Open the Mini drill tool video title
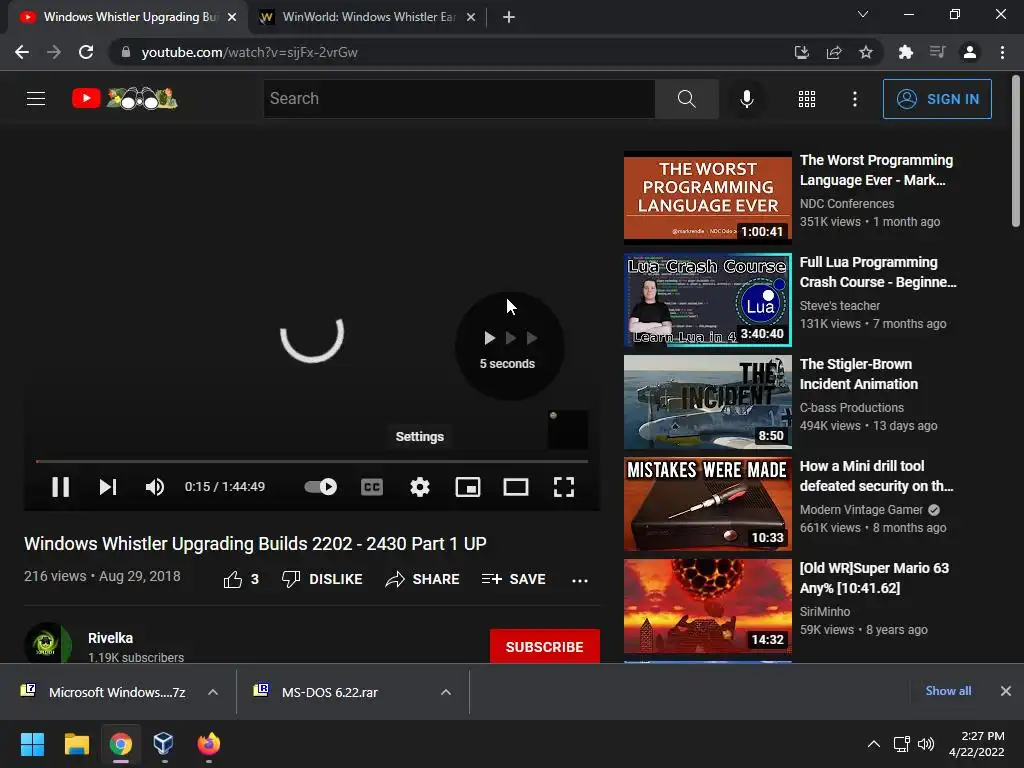Screen dimensions: 1024x768 pos(876,476)
